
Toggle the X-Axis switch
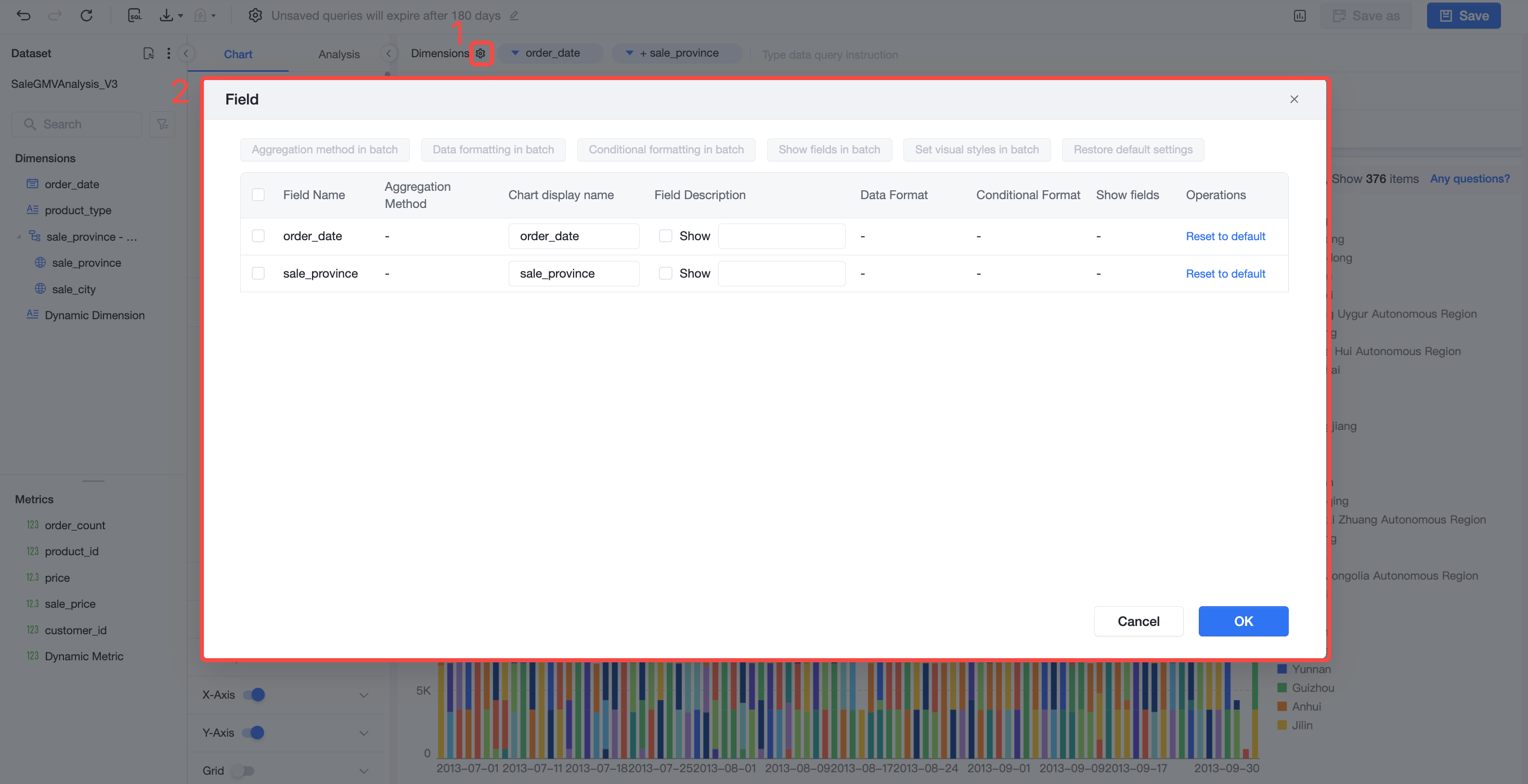point(254,695)
